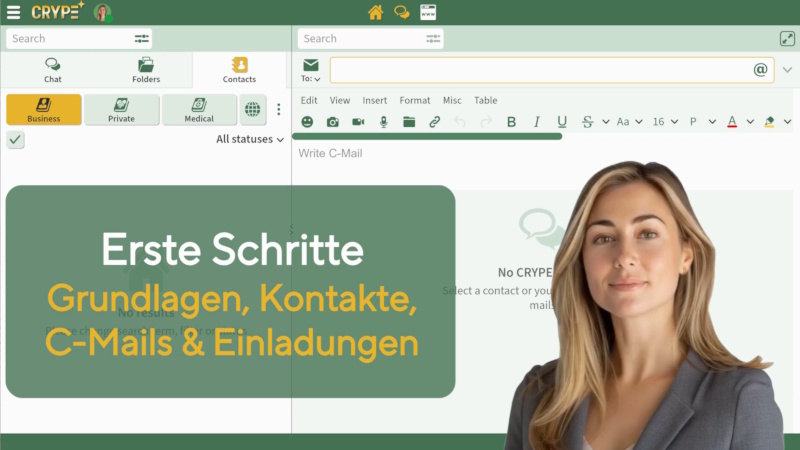This screenshot has height=450, width=800.
Task: Attach a photo with the camera icon
Action: point(332,122)
